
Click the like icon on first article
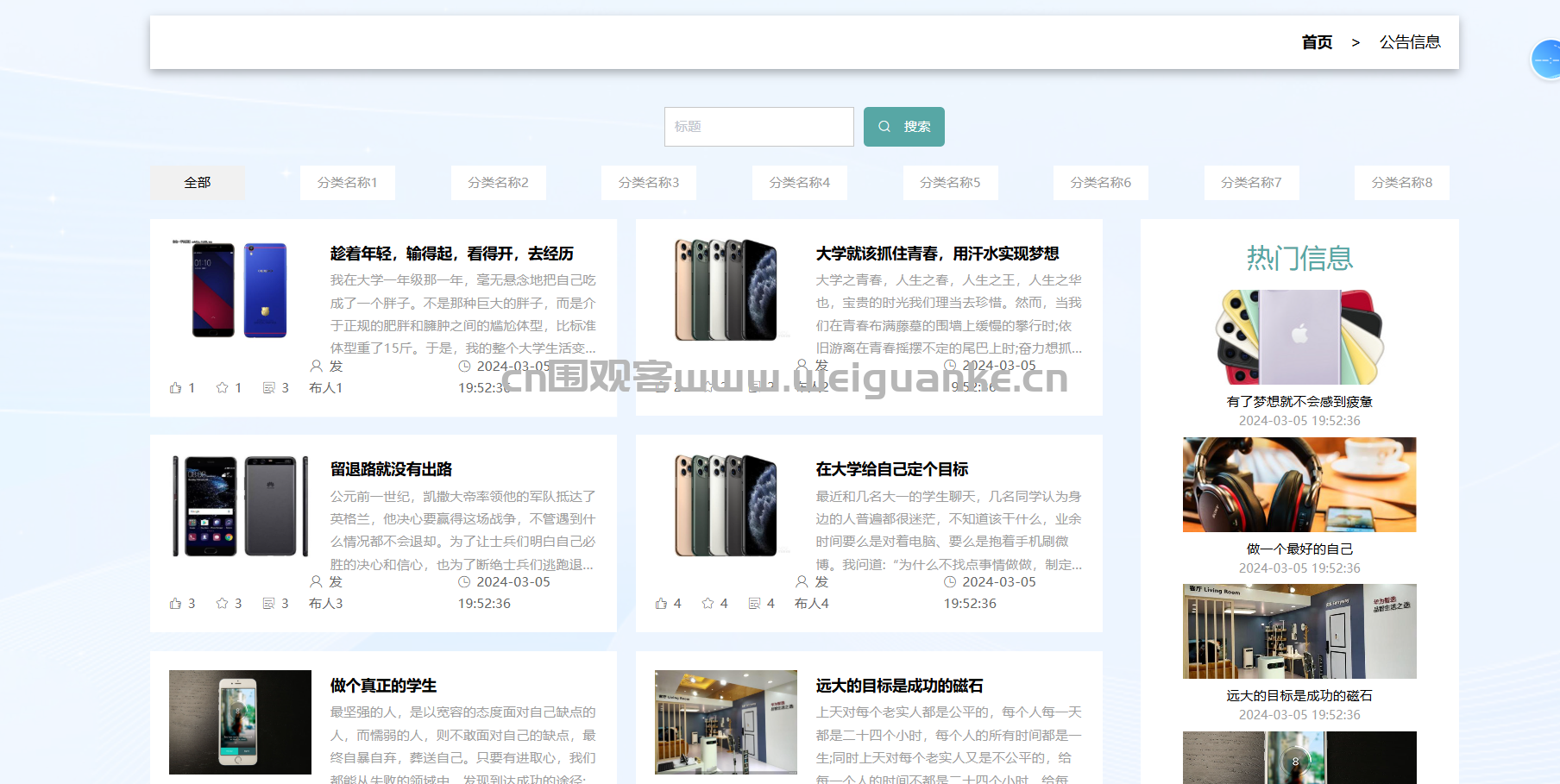[x=176, y=388]
